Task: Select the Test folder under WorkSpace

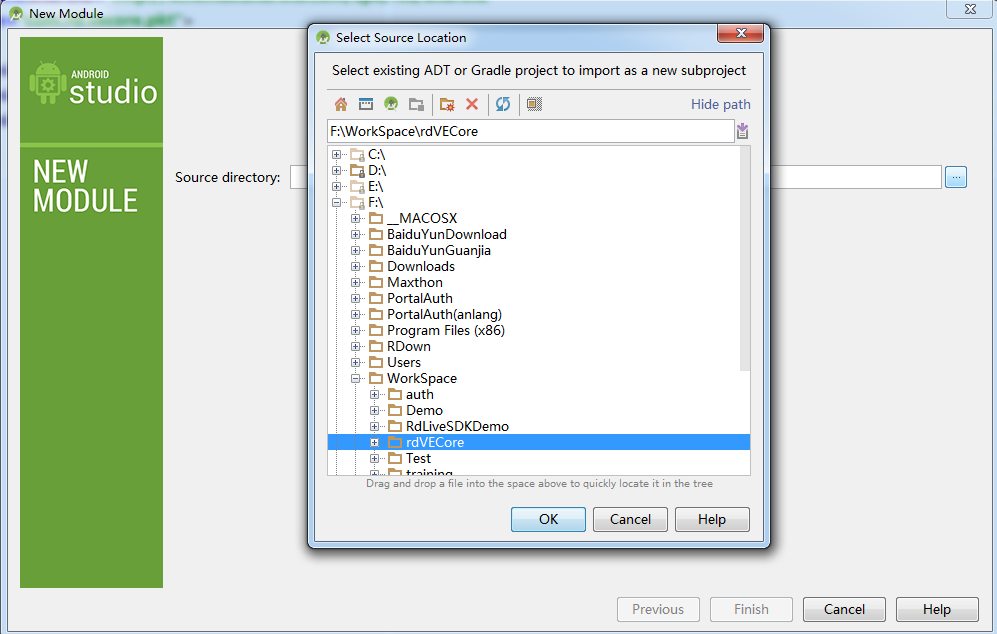Action: point(418,458)
